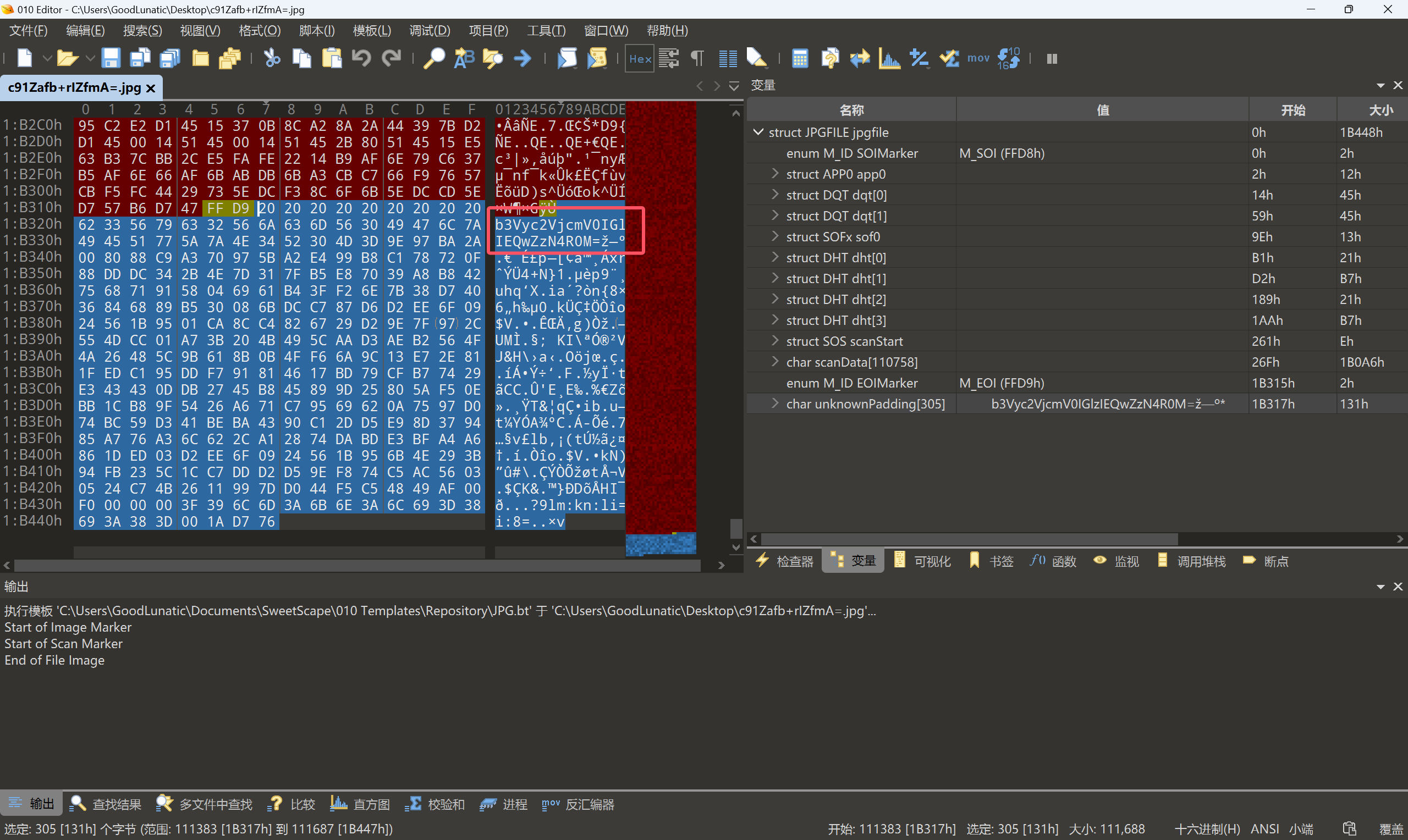Screen dimensions: 1408x840
Task: Click the Save All icon
Action: [x=170, y=58]
